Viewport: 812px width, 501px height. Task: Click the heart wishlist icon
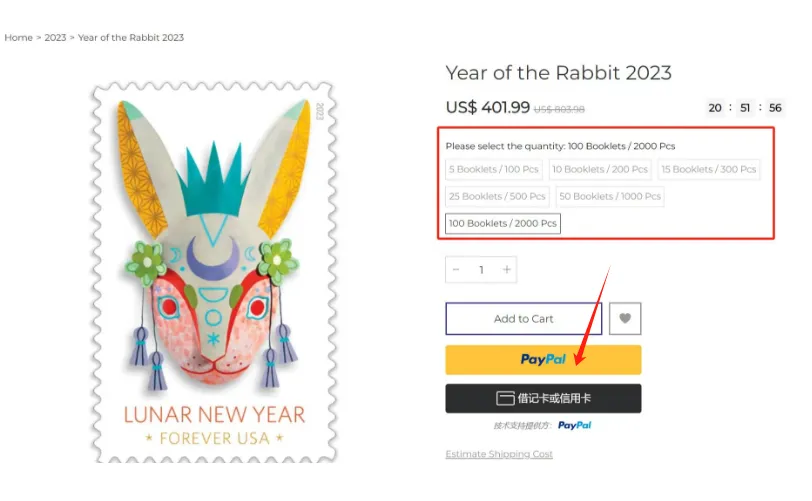[625, 318]
